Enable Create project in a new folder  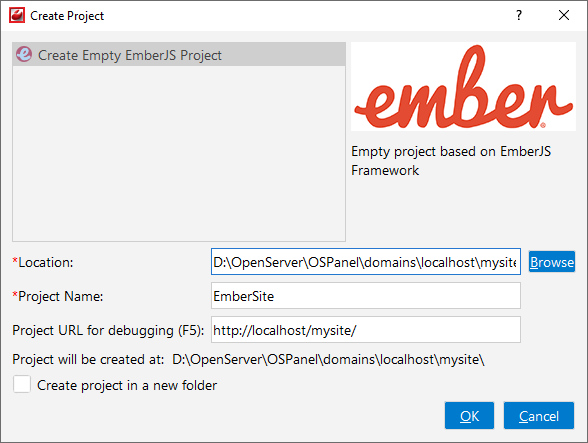click(x=22, y=384)
